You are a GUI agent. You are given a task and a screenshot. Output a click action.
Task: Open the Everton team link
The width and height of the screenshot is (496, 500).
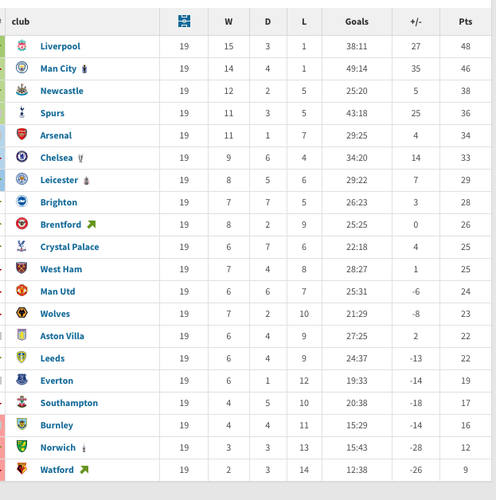point(57,380)
